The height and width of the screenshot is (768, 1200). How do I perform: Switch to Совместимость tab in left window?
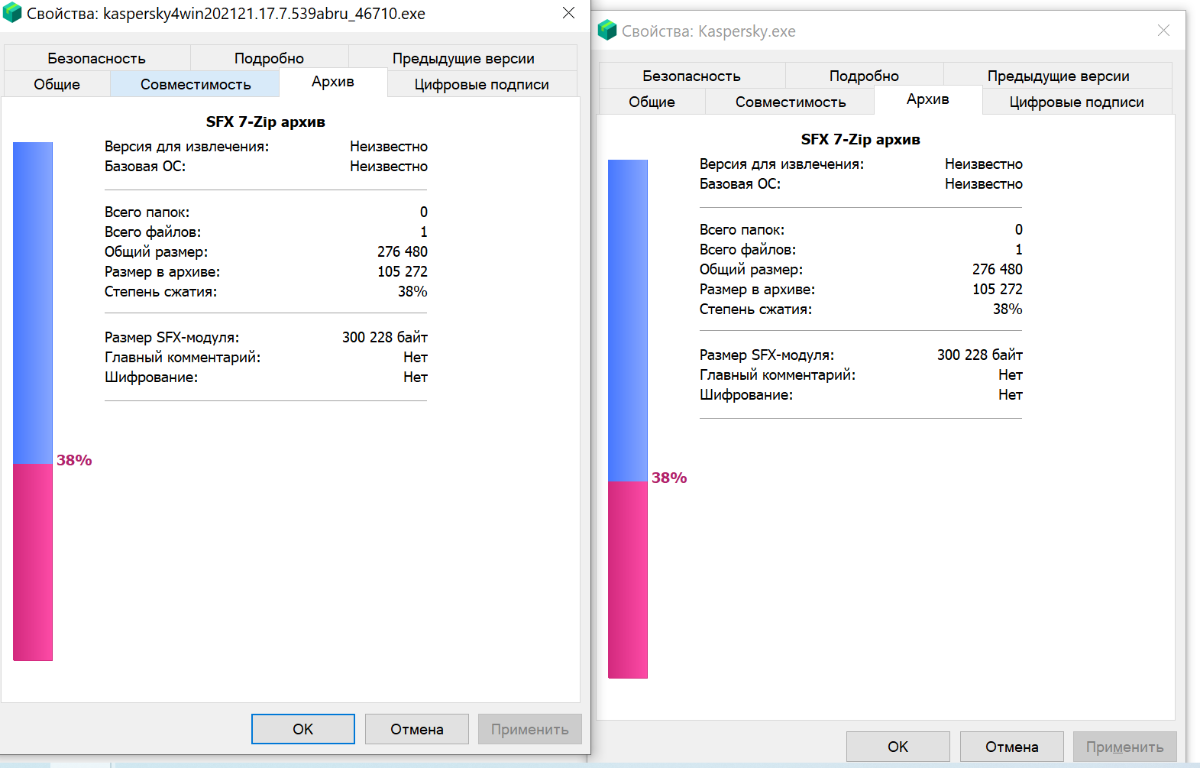tap(196, 84)
